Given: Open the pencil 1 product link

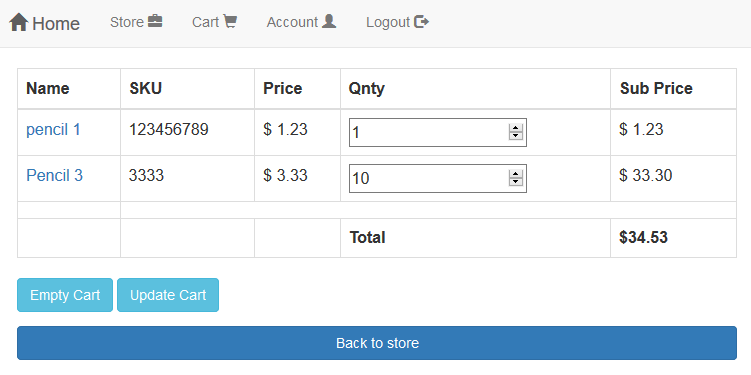Looking at the screenshot, I should (54, 129).
